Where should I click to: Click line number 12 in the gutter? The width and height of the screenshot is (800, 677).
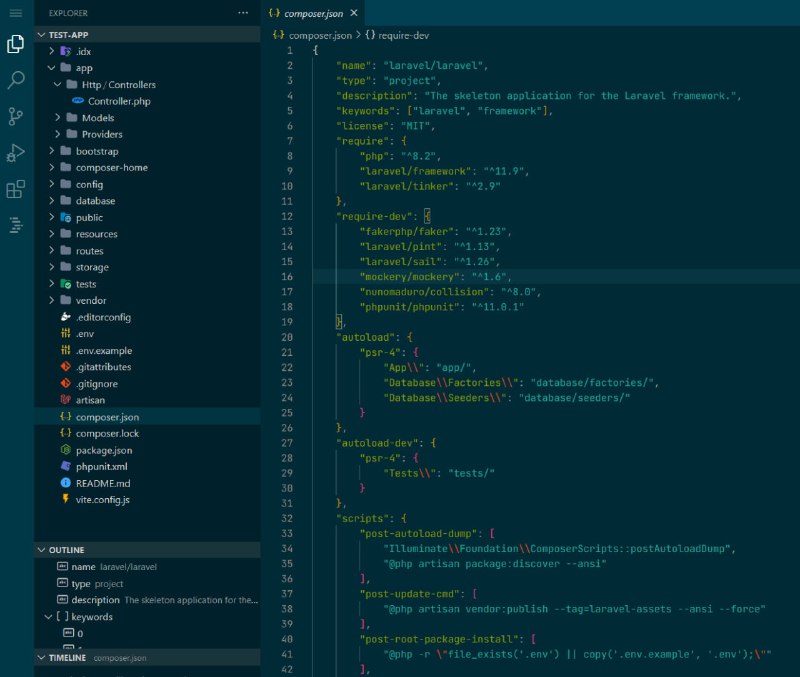click(287, 216)
